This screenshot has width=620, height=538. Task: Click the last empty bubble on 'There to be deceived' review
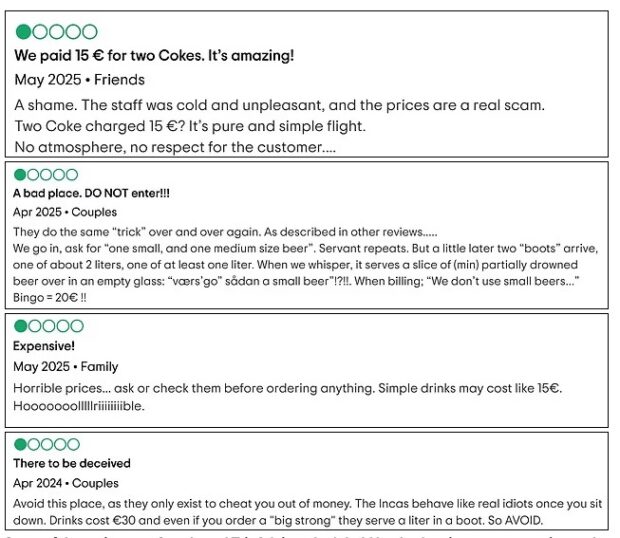[73, 444]
